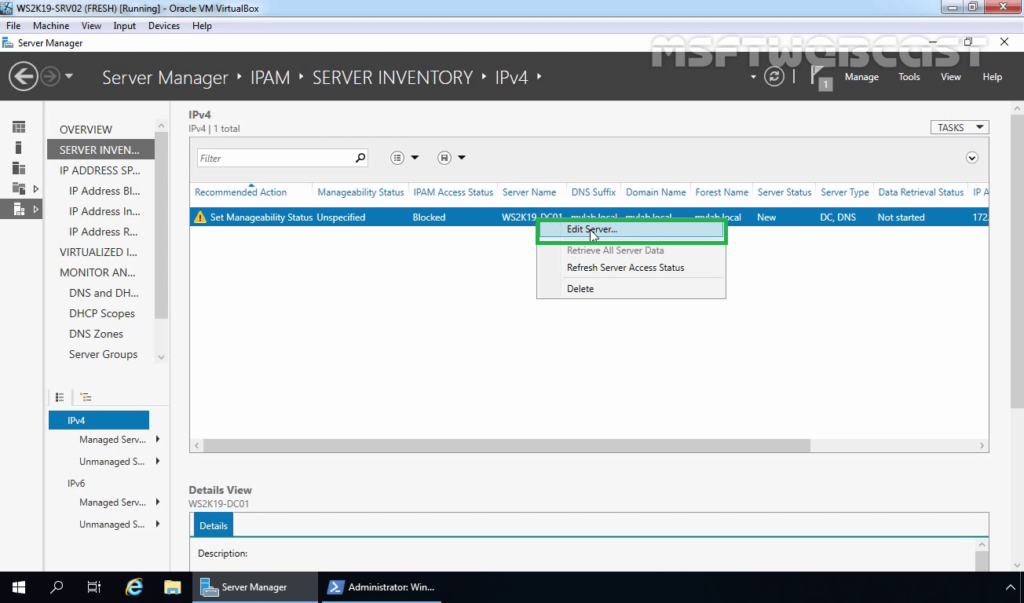The height and width of the screenshot is (603, 1024).
Task: Expand Managed Servers under IPv6
Action: coord(157,502)
